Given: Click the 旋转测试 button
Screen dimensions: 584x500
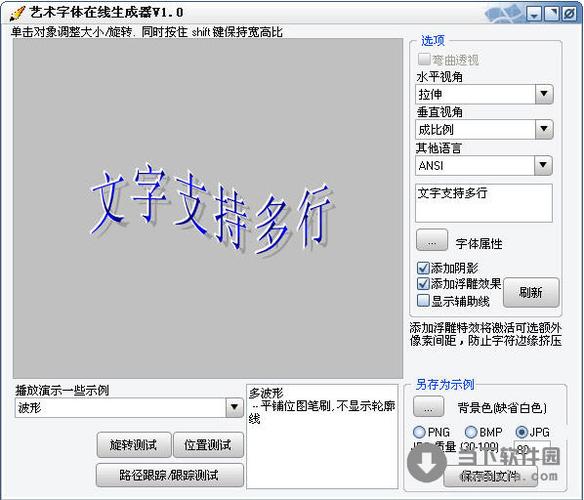Looking at the screenshot, I should point(134,444).
